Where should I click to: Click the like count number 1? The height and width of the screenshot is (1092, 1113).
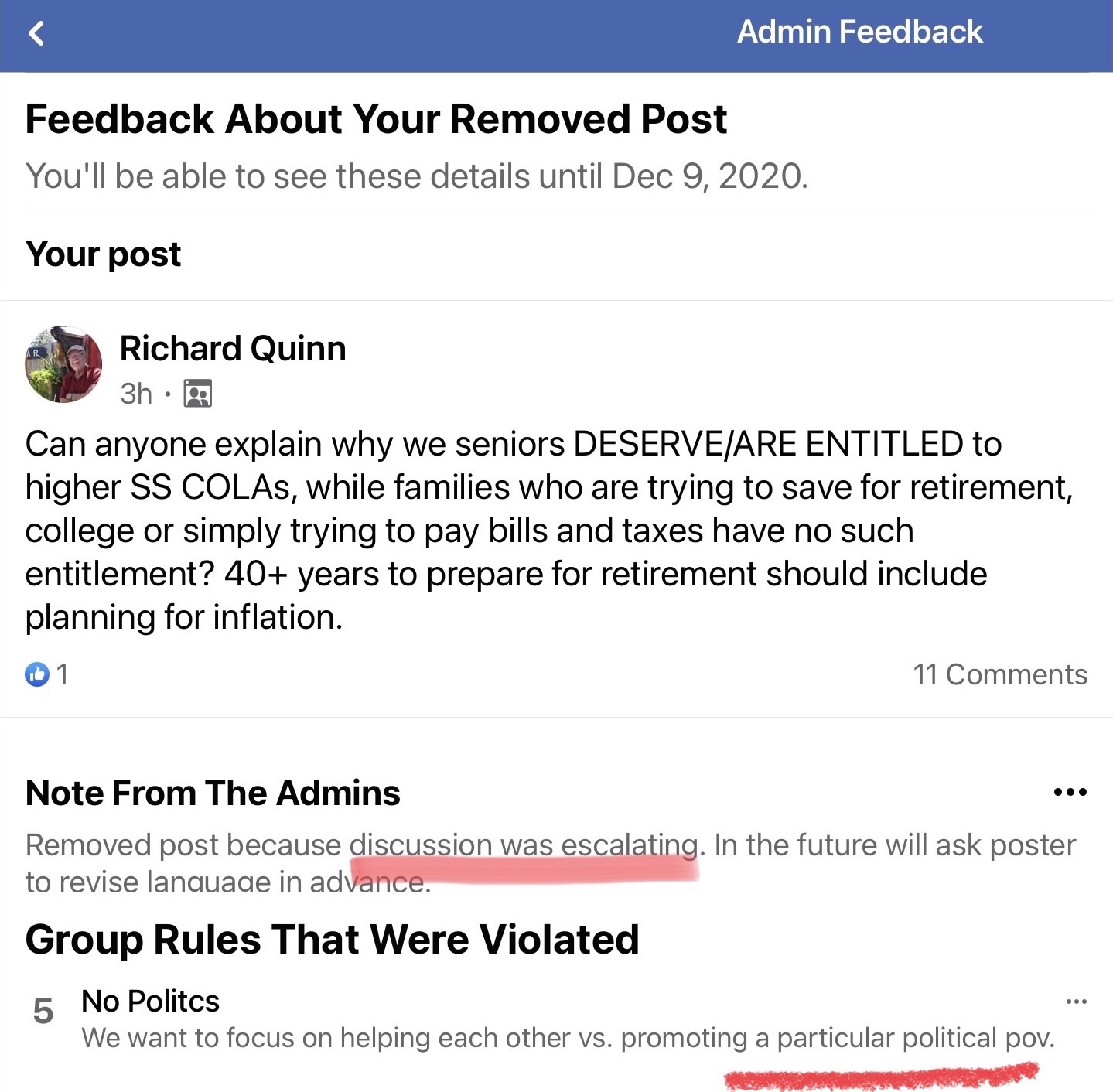[63, 674]
